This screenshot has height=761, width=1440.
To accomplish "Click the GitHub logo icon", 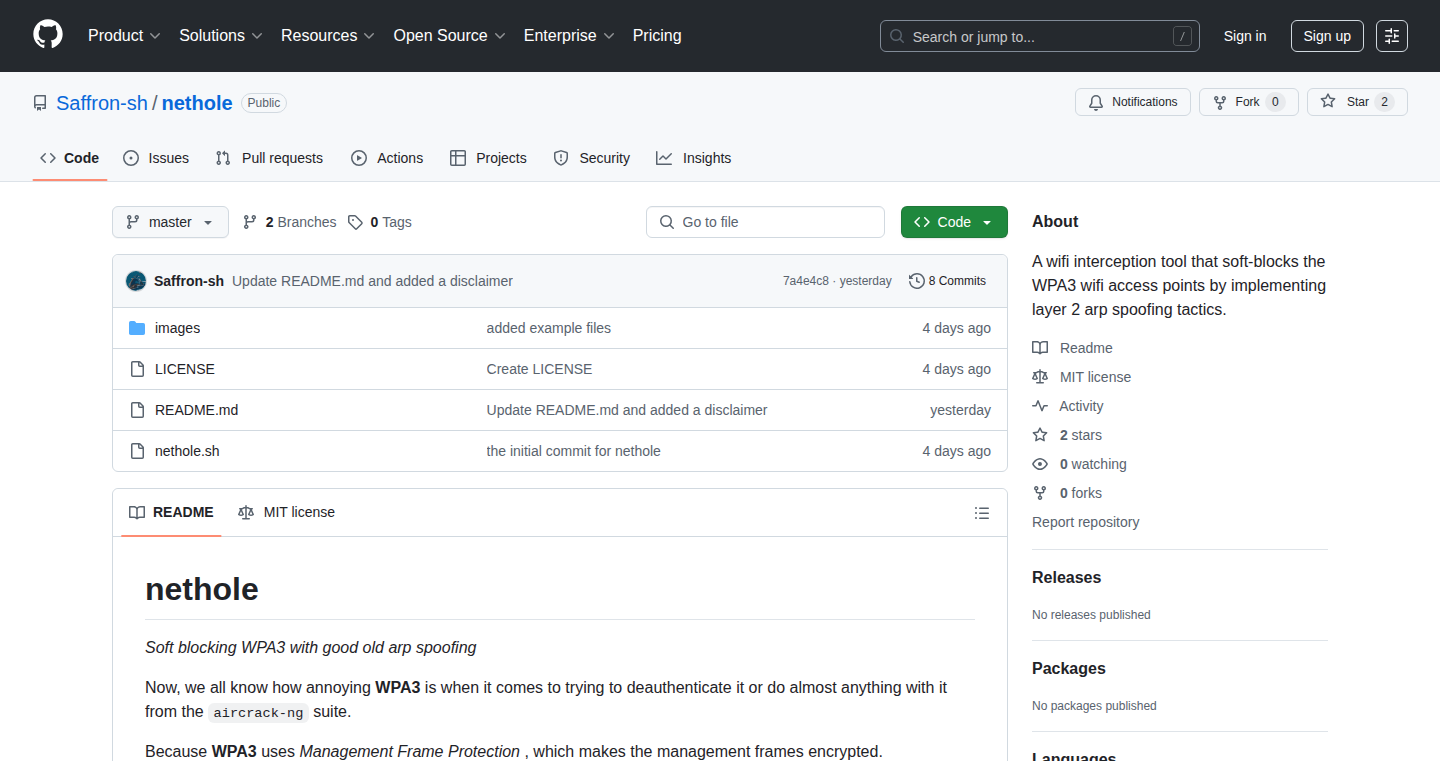I will tap(48, 35).
